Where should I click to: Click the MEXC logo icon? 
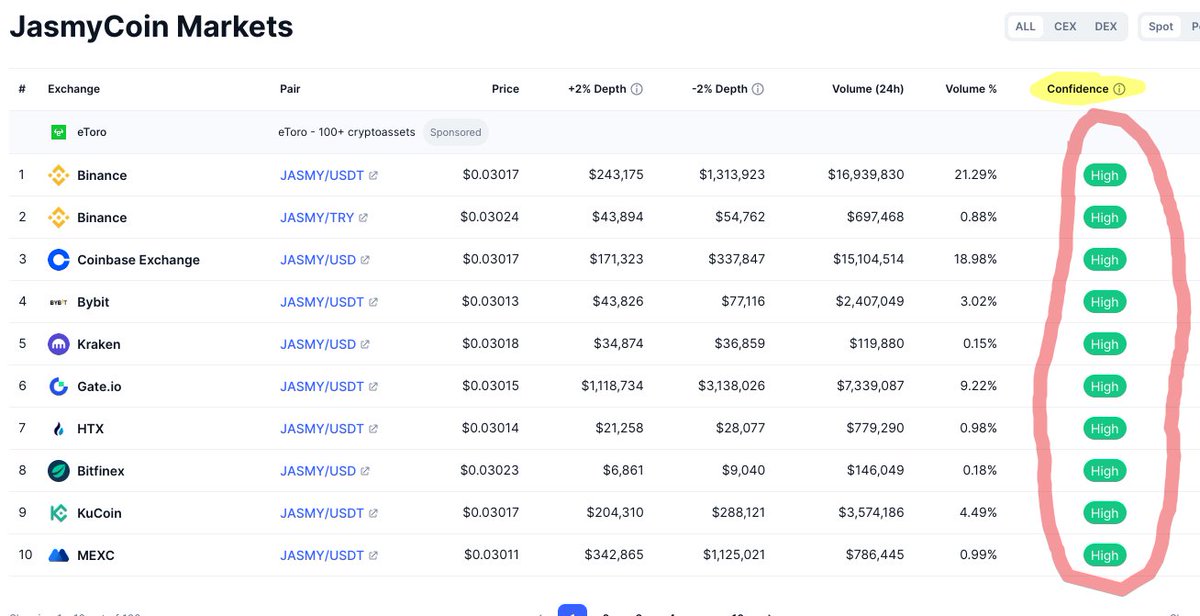(x=59, y=555)
